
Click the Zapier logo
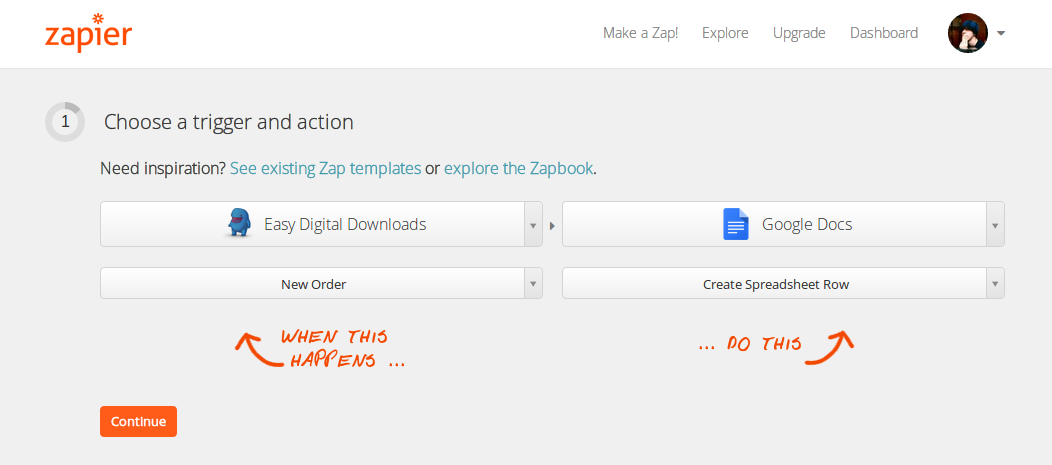88,33
